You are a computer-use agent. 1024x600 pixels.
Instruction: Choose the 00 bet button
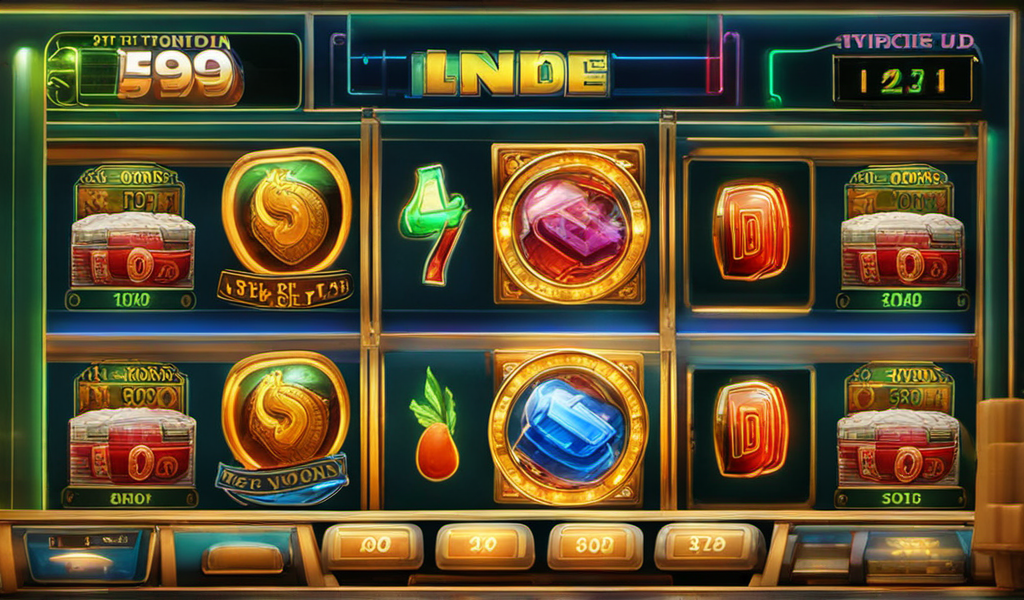(372, 546)
